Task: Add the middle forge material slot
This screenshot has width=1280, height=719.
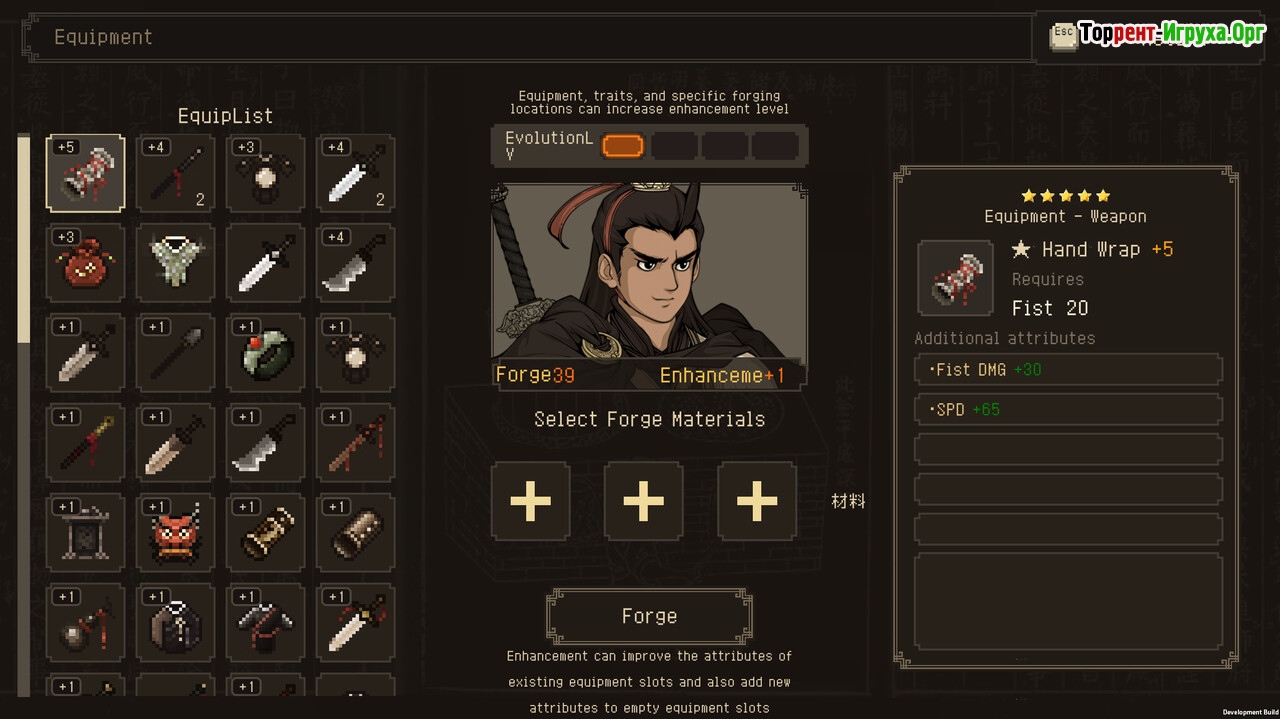Action: point(644,500)
